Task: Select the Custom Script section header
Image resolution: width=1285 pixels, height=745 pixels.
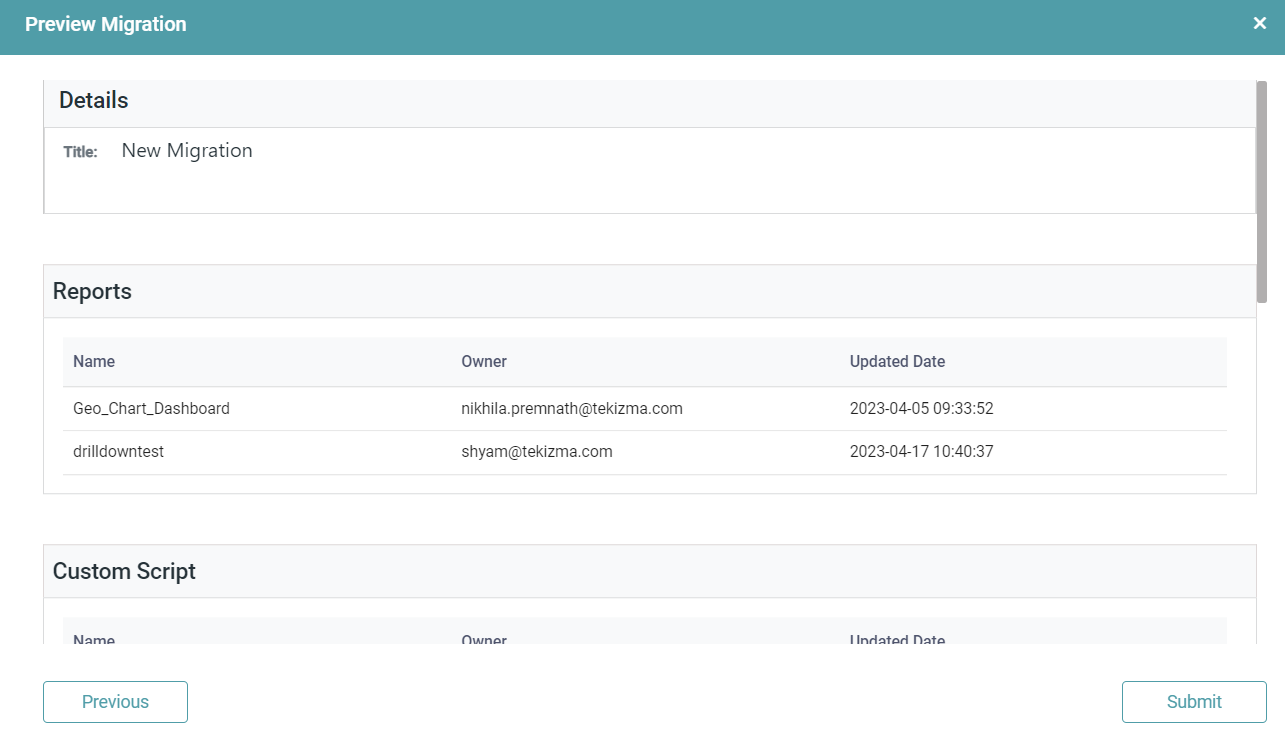Action: click(x=124, y=571)
